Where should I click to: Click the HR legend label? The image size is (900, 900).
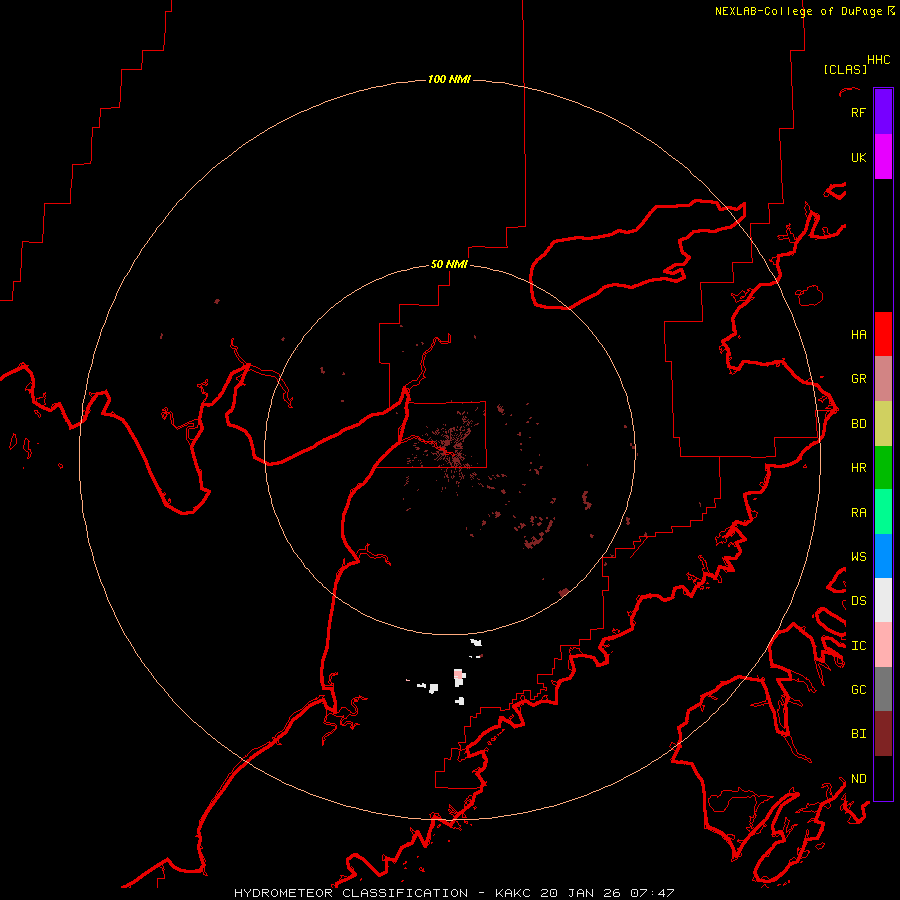858,468
